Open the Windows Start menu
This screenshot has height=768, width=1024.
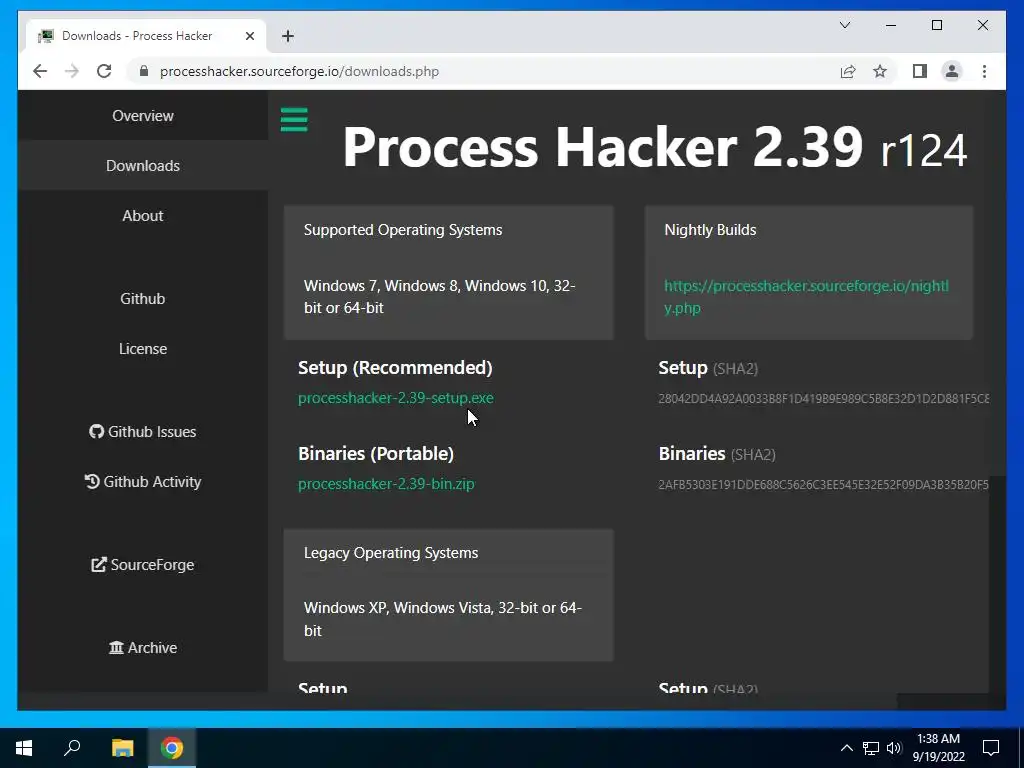[x=24, y=748]
